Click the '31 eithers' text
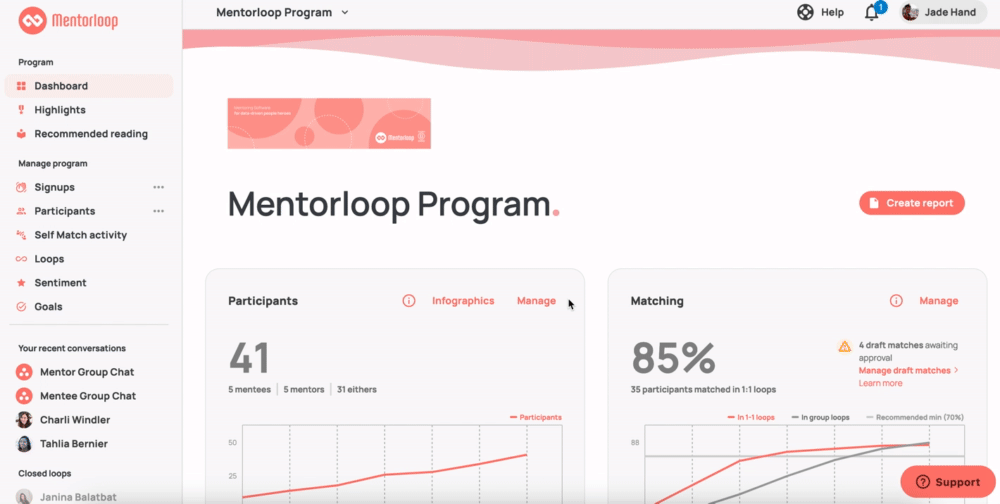This screenshot has width=1000, height=504. [x=357, y=389]
